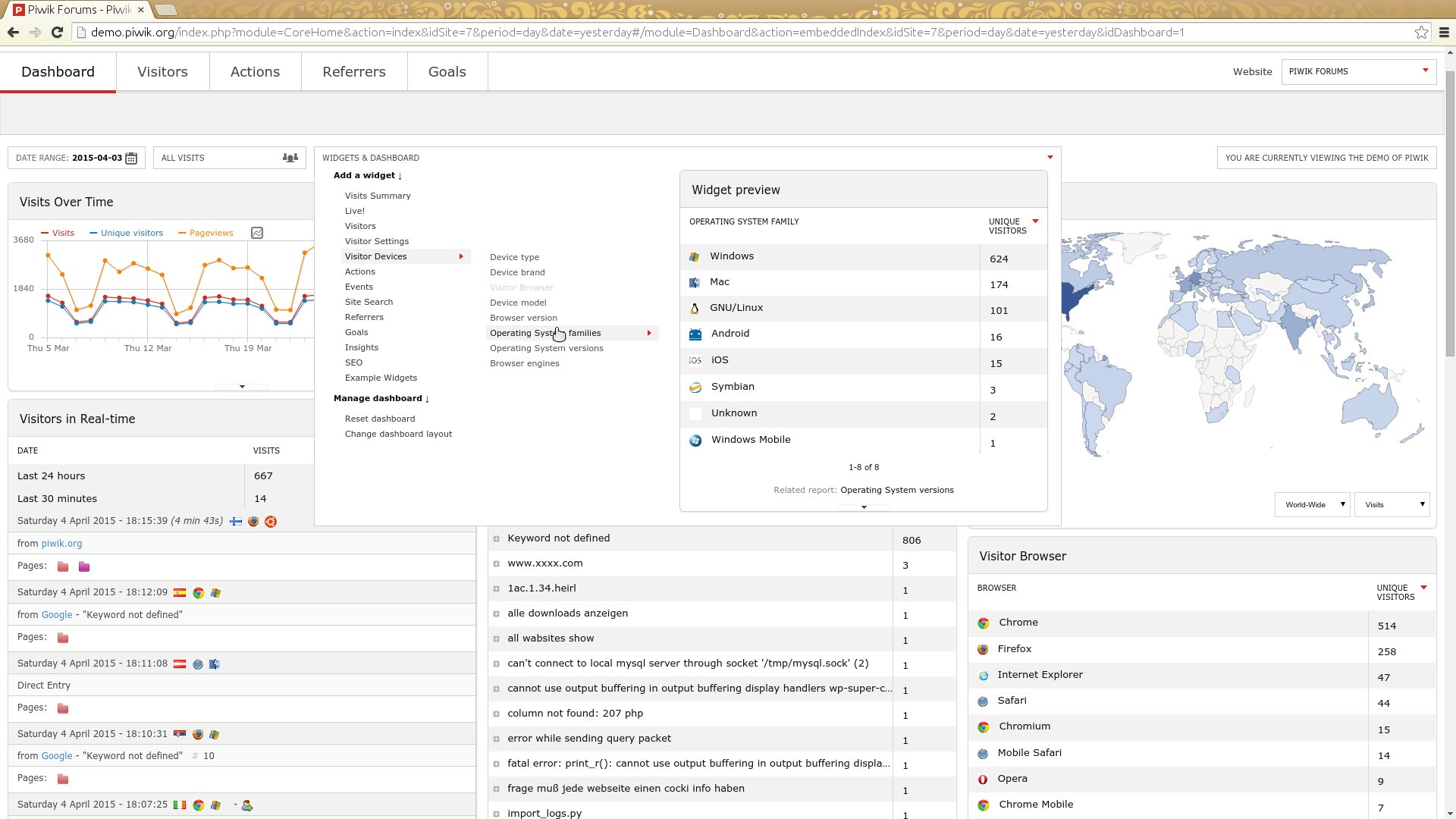
Task: Open the Website selector PIWIK FORUMS dropdown
Action: coord(1358,71)
